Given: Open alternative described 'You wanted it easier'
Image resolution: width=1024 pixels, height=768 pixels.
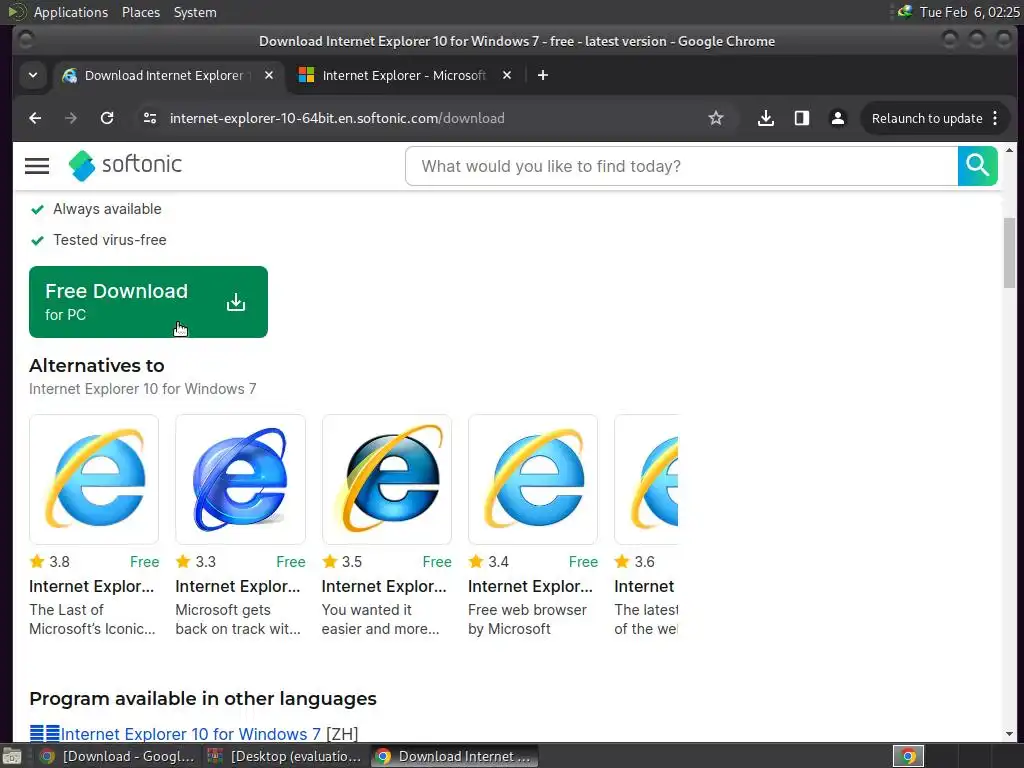Looking at the screenshot, I should (x=380, y=619).
